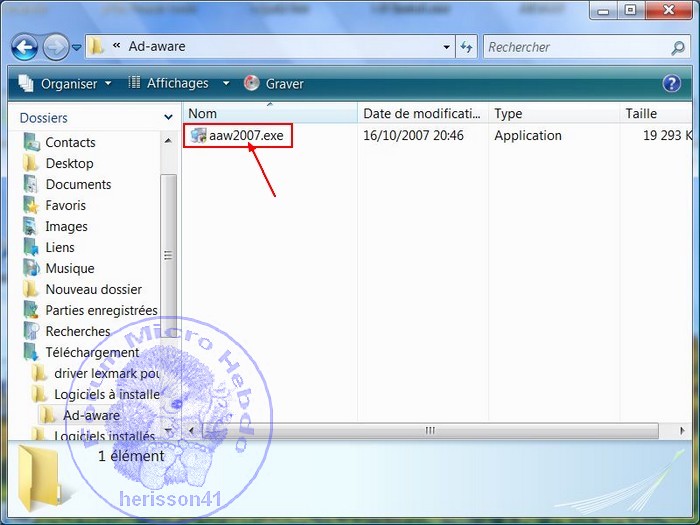Click the date 16/10/2007 20:46
The image size is (700, 525).
[x=413, y=135]
